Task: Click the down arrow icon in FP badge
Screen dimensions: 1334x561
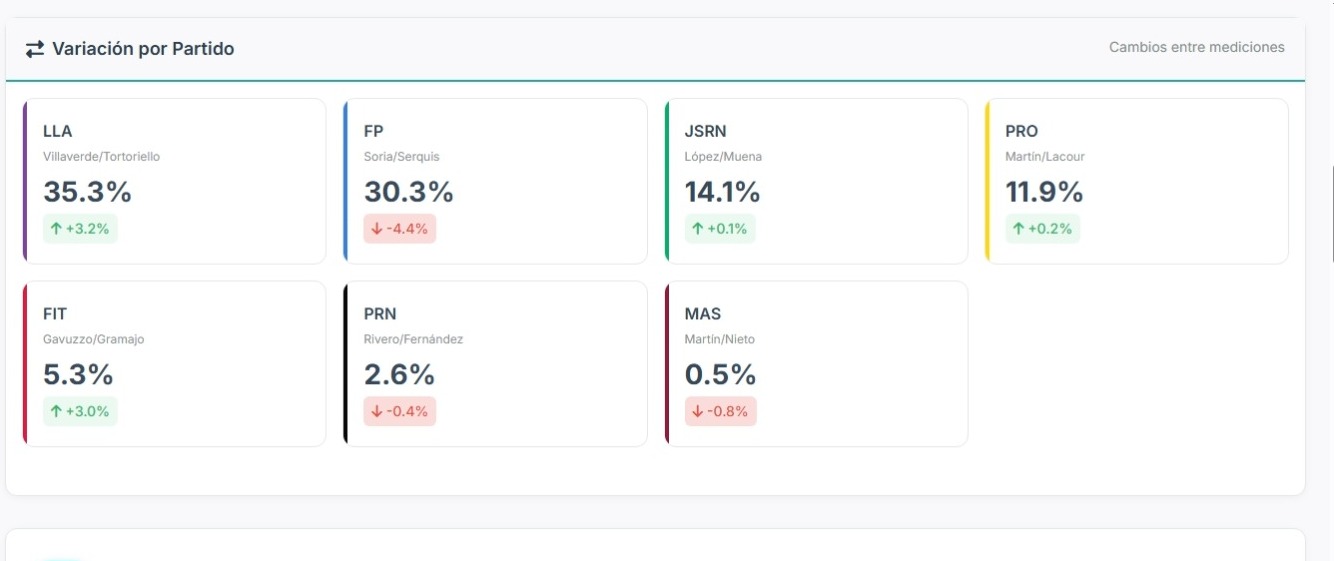Action: [377, 229]
